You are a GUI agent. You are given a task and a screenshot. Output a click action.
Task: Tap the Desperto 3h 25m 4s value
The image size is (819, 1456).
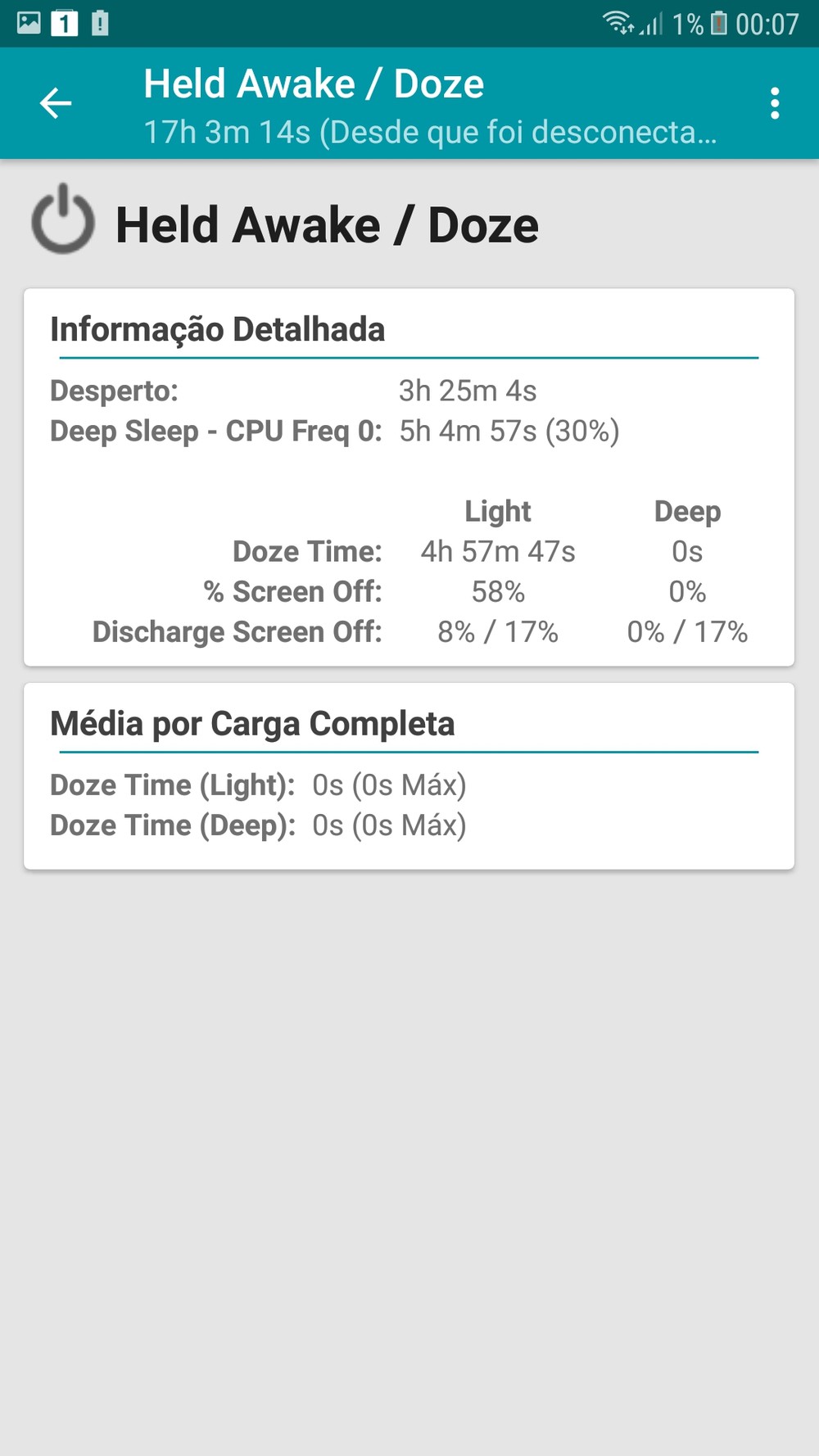[468, 391]
